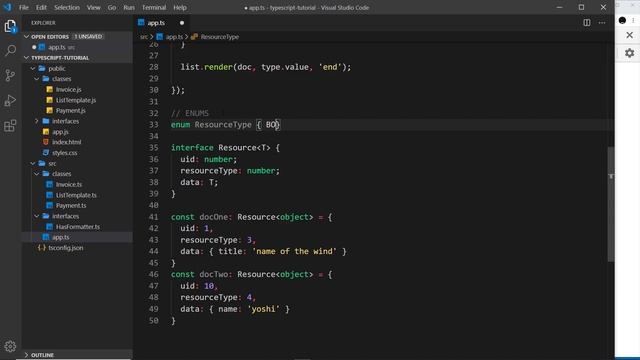Expand the Outline section

27,355
